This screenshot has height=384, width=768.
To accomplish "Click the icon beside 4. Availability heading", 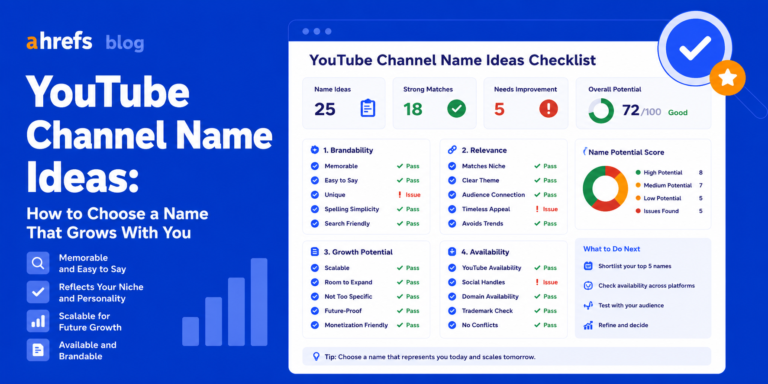I will tap(452, 252).
